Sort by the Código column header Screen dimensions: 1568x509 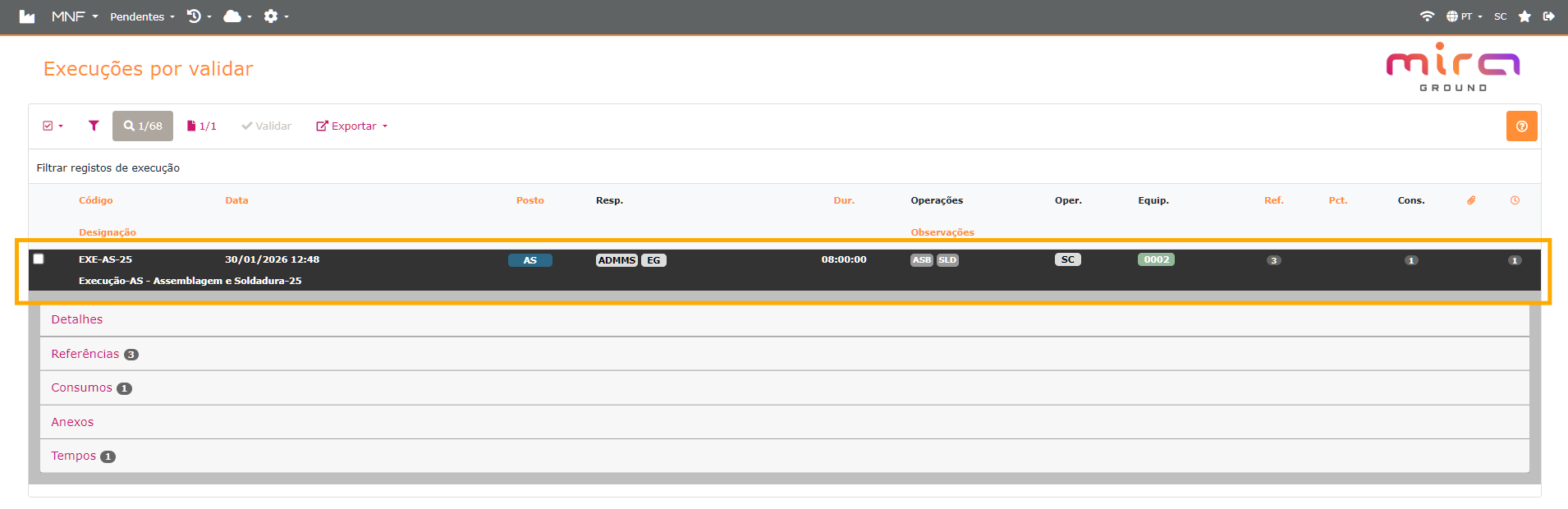pos(96,200)
